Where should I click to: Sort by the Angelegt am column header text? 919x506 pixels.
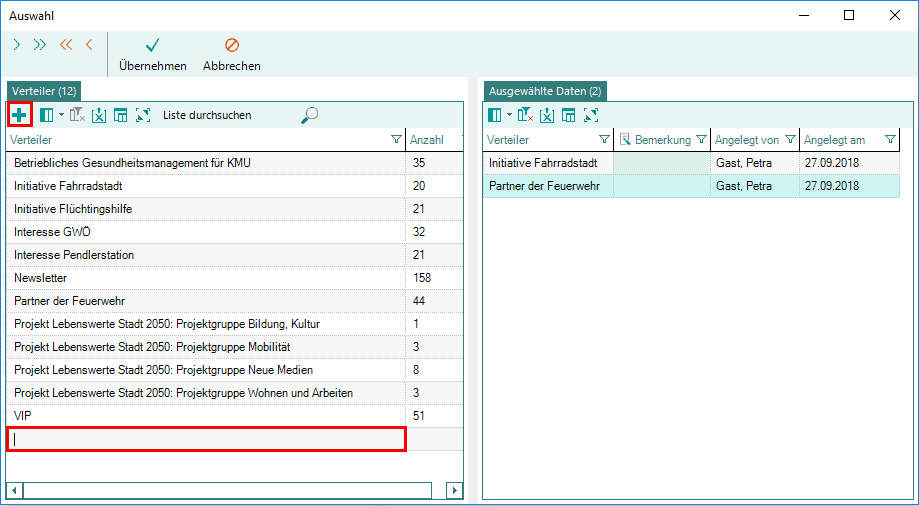[x=834, y=140]
